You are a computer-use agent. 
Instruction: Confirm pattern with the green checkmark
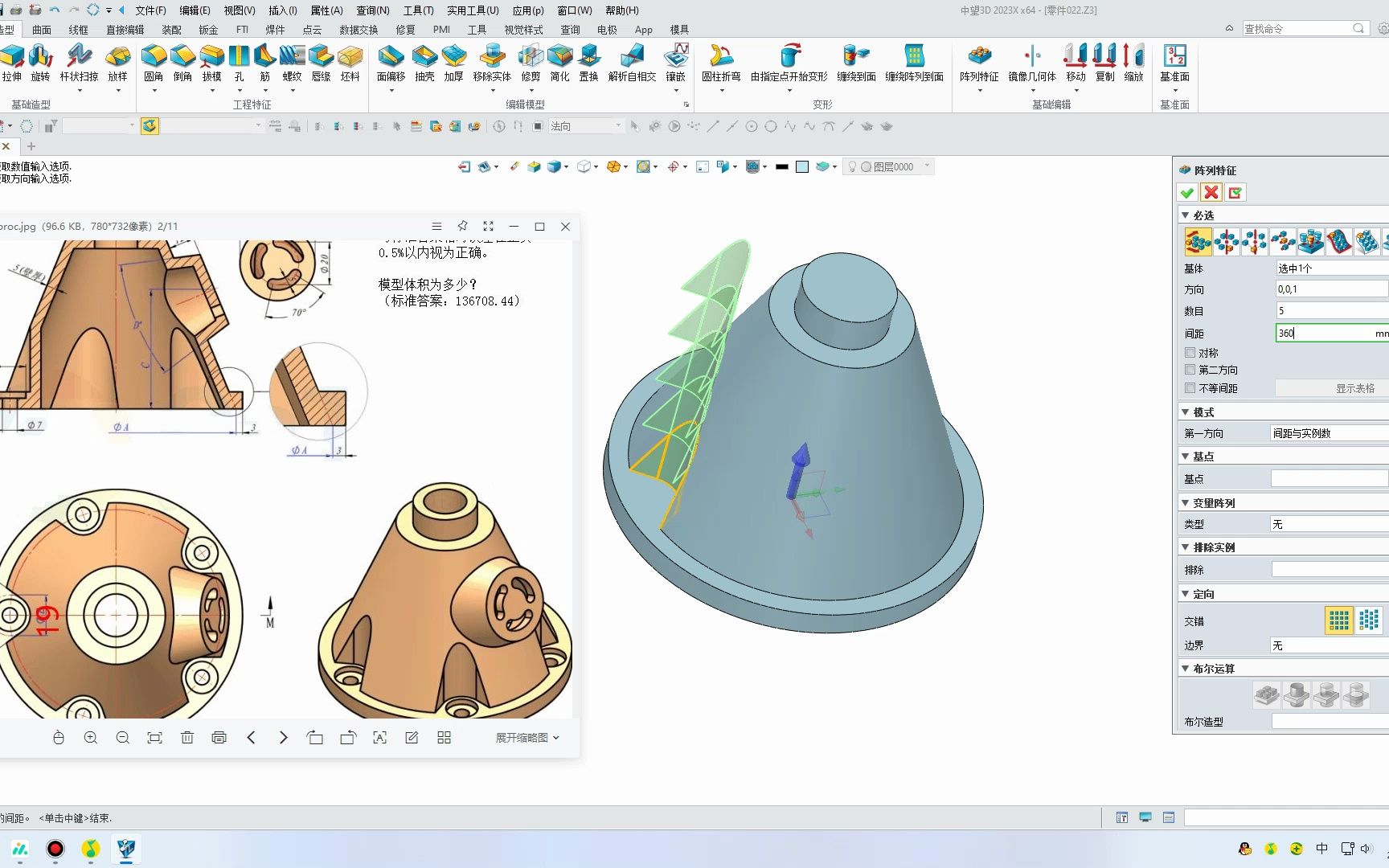coord(1188,192)
